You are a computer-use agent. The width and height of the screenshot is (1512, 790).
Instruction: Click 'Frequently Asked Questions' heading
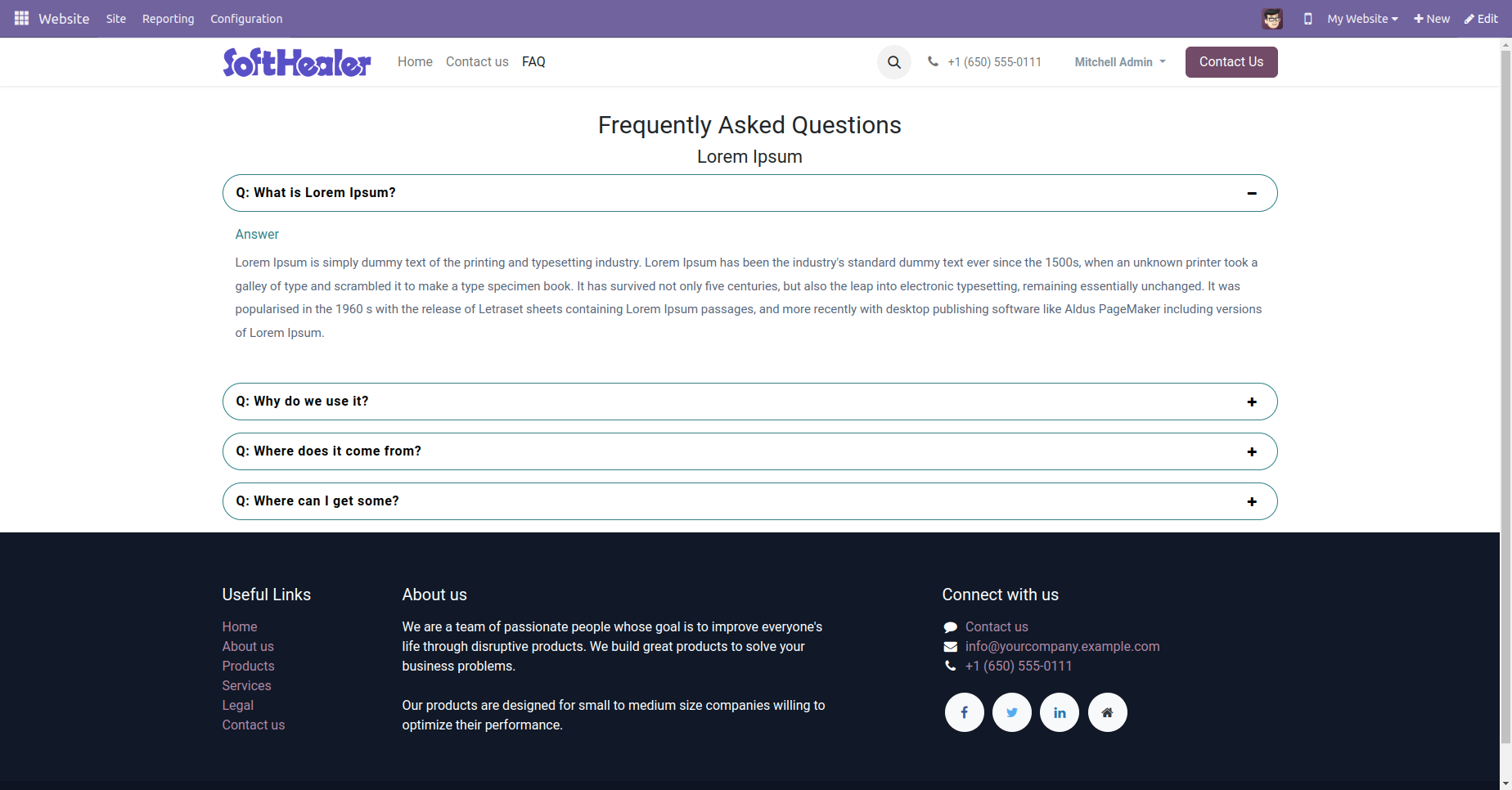(x=749, y=125)
